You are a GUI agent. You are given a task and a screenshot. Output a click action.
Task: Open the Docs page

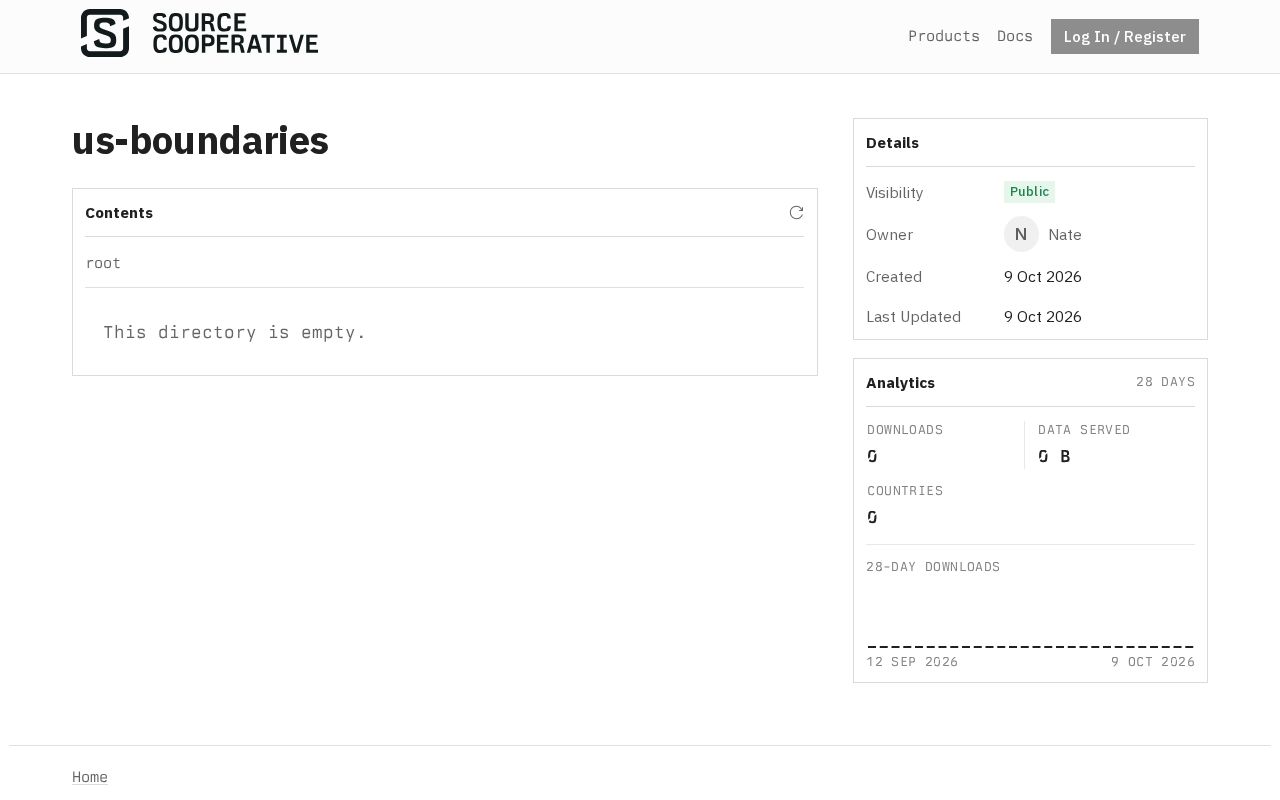pyautogui.click(x=1015, y=36)
